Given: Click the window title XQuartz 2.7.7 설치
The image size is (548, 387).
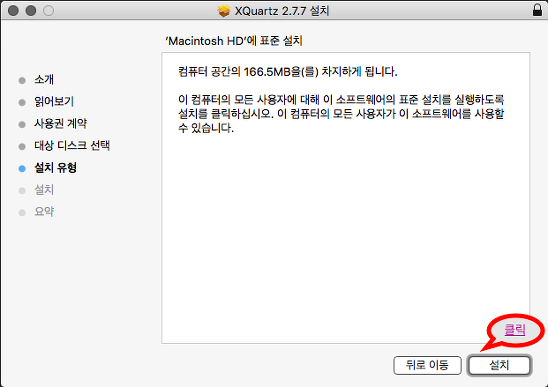Looking at the screenshot, I should point(282,11).
